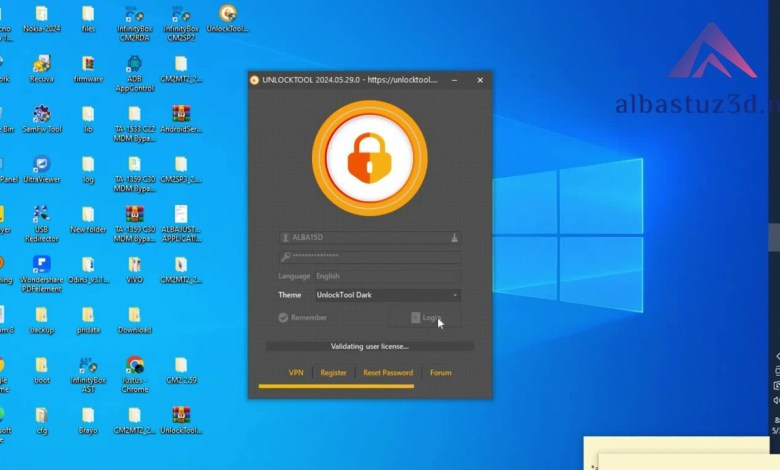Open the cfg folder on the desktop

click(42, 421)
